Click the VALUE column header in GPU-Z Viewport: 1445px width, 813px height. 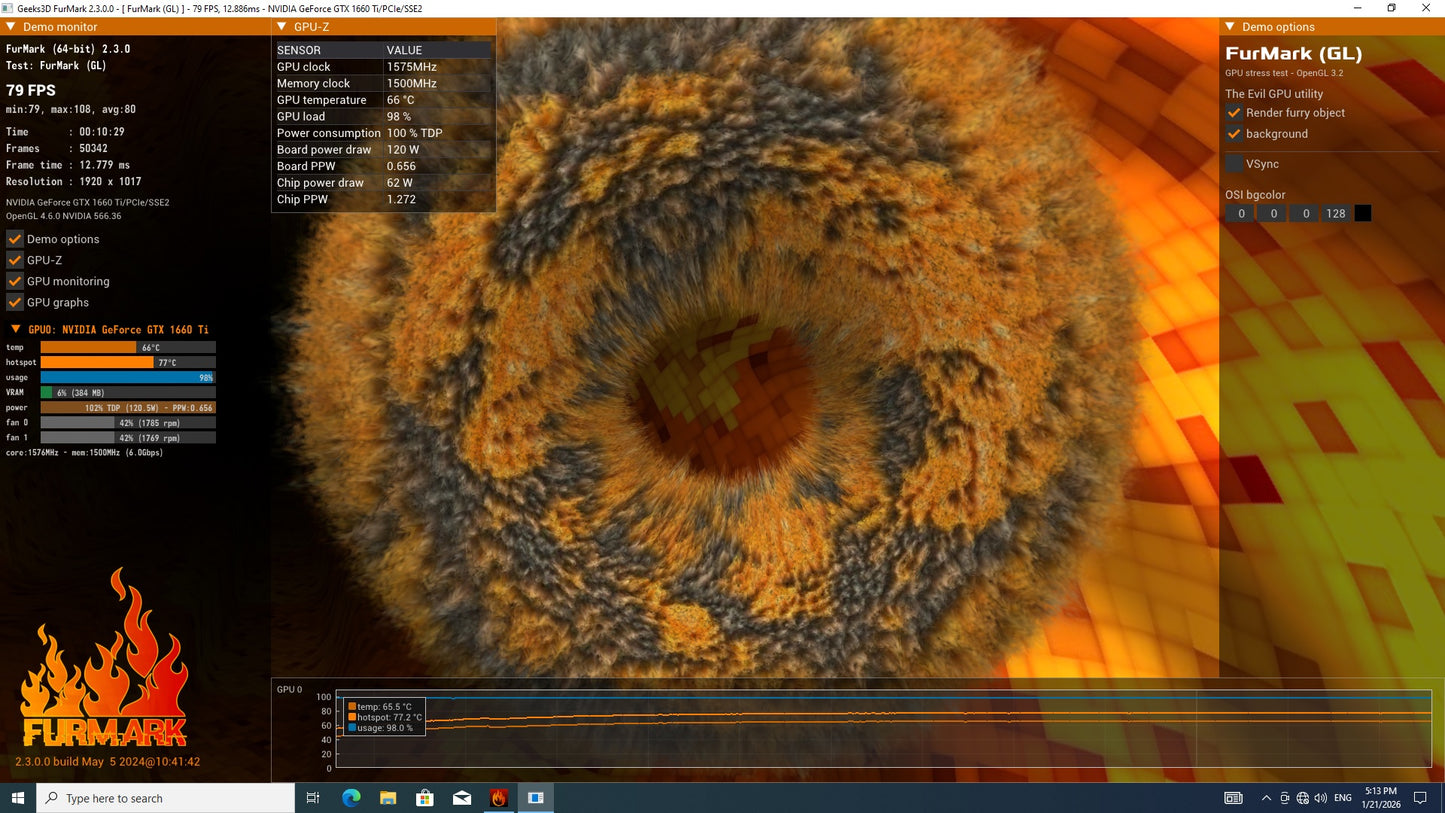404,50
